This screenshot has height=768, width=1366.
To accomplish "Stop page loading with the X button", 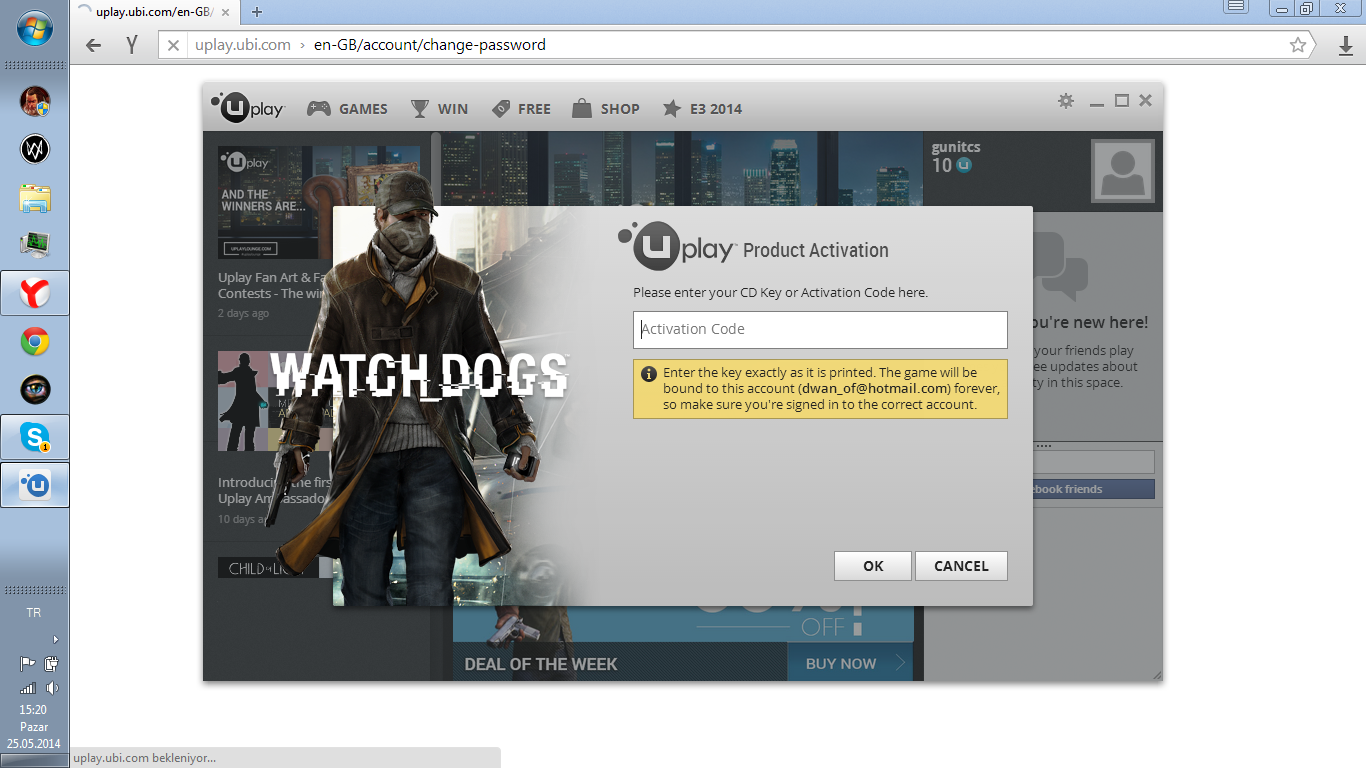I will 173,45.
